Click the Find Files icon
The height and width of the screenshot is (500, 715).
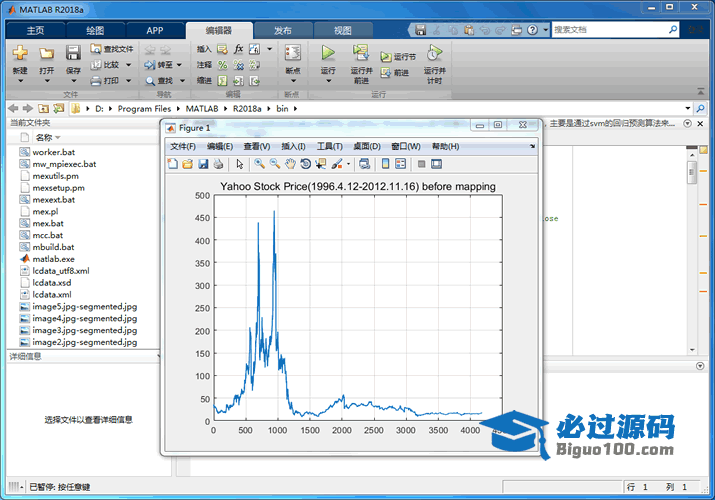point(95,49)
